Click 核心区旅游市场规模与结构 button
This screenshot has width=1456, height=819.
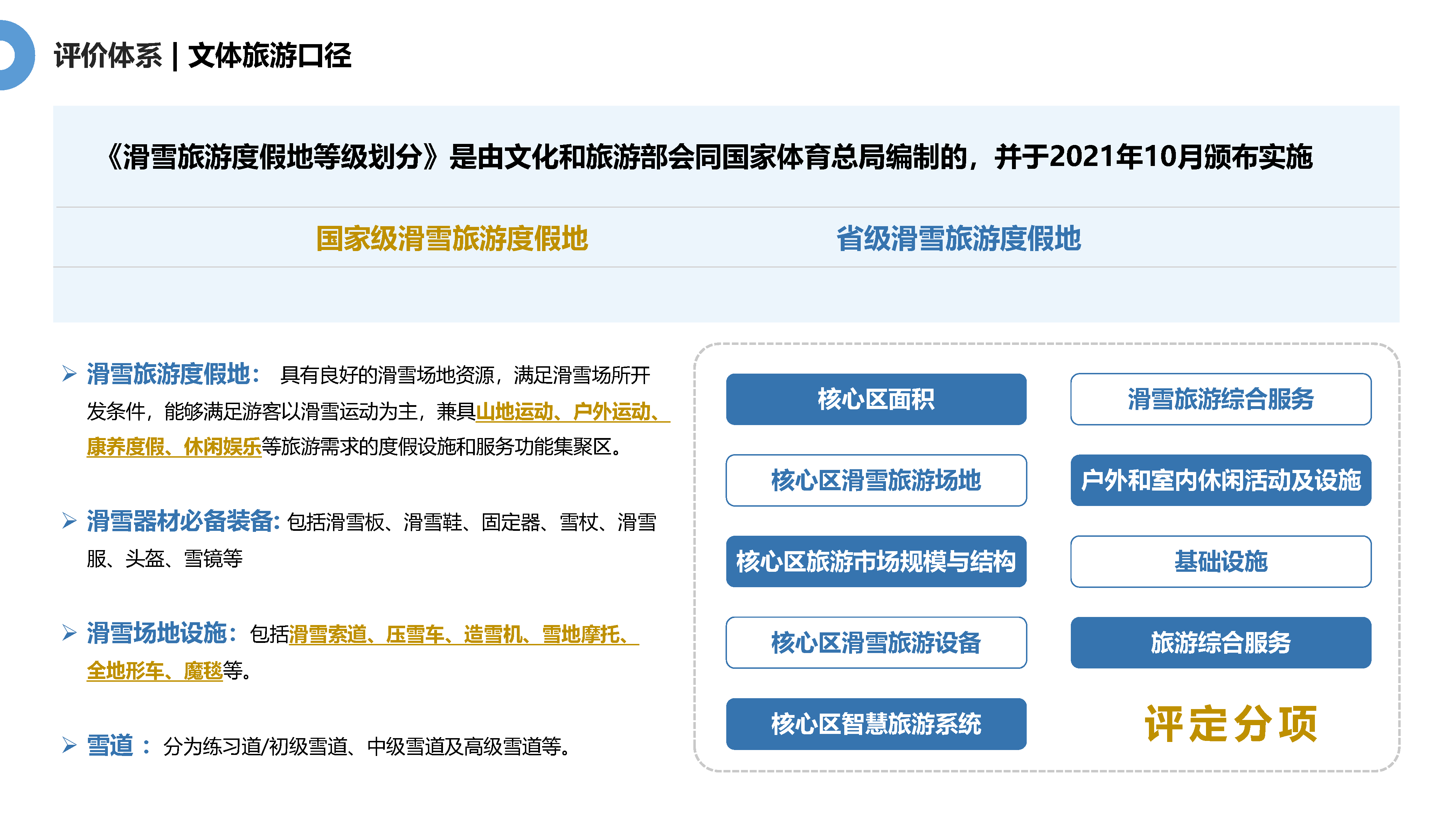875,561
